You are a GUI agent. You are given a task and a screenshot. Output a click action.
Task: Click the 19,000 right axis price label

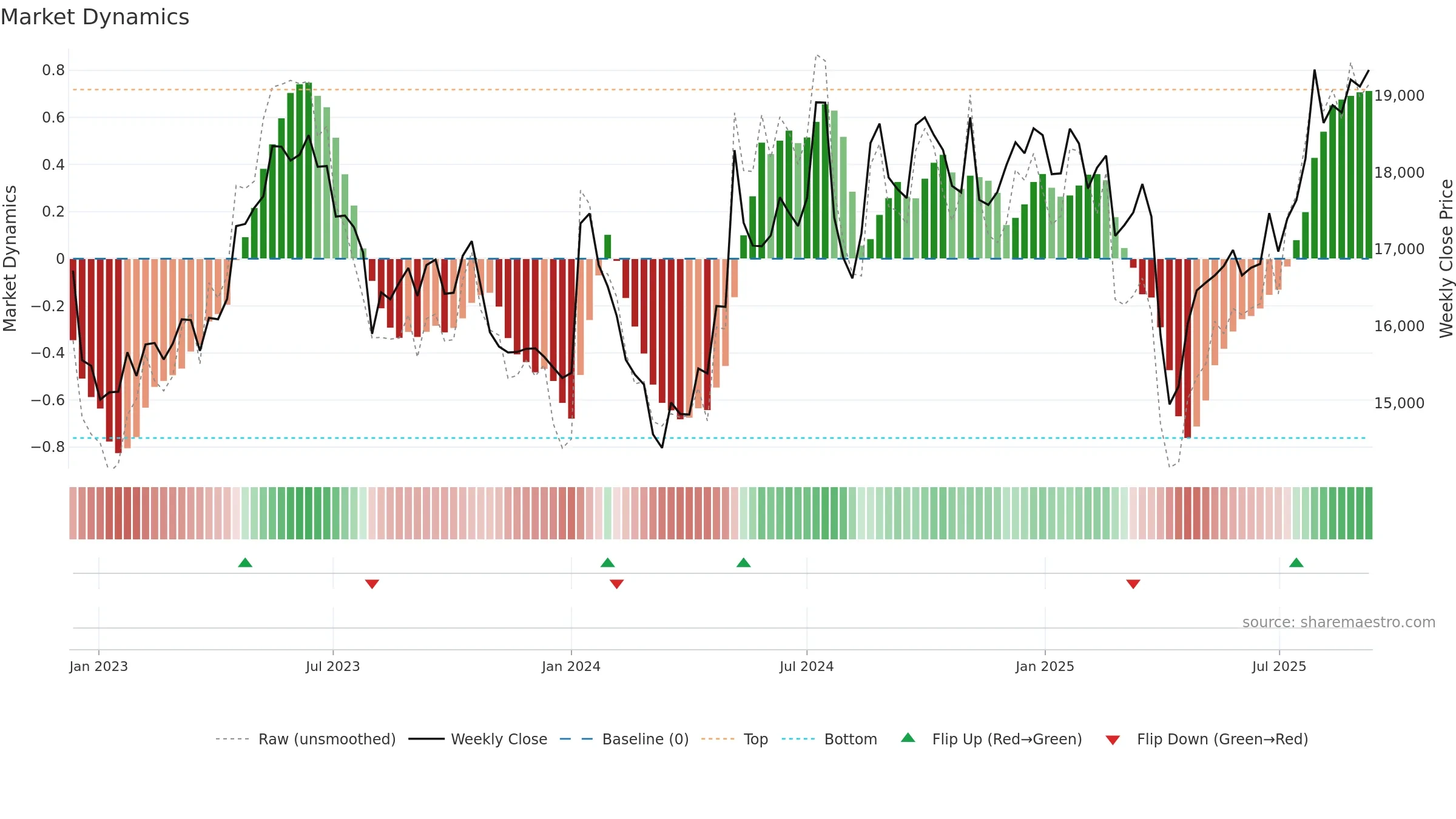tap(1399, 96)
